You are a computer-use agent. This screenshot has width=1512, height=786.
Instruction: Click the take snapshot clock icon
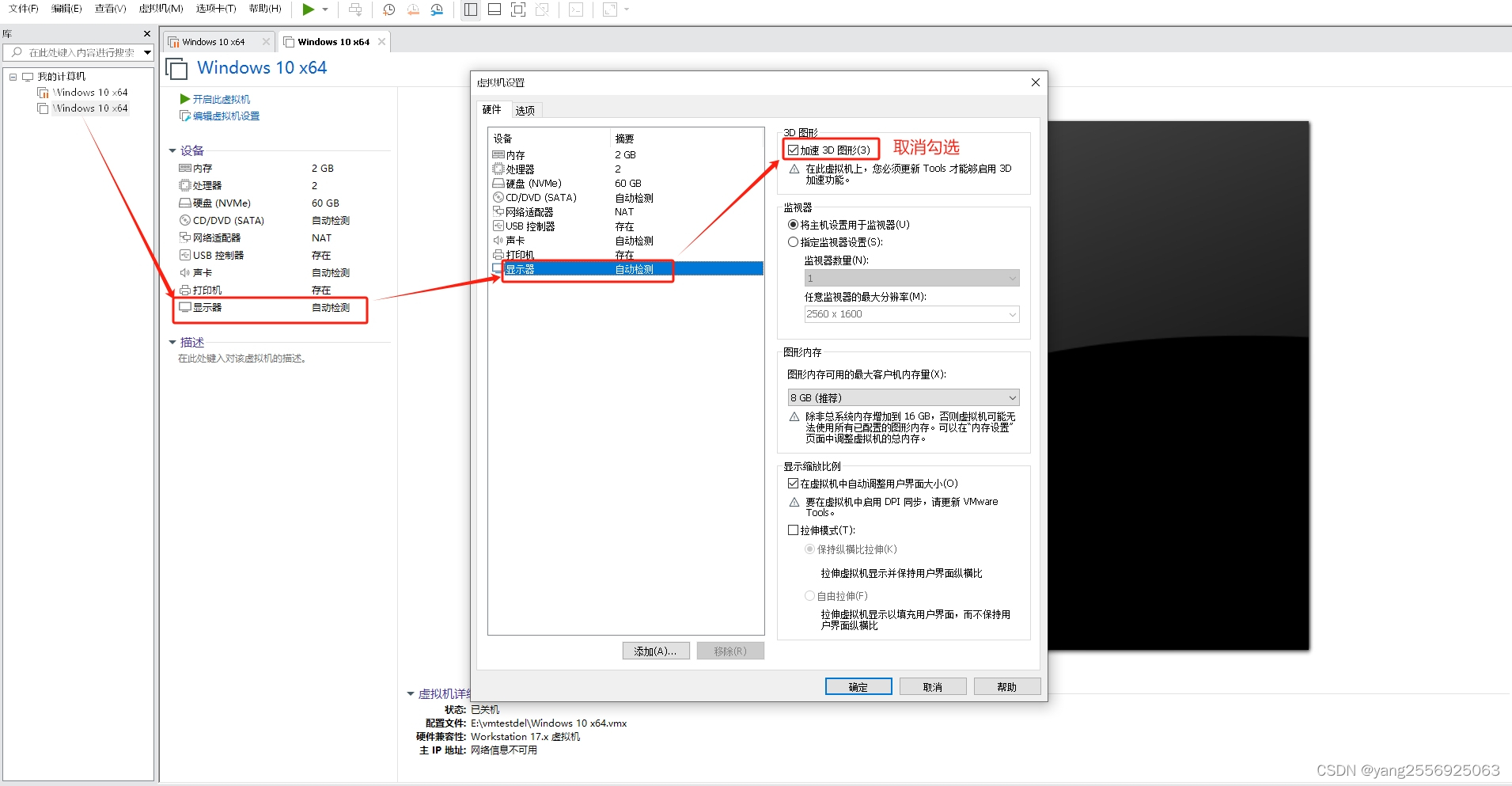[389, 9]
